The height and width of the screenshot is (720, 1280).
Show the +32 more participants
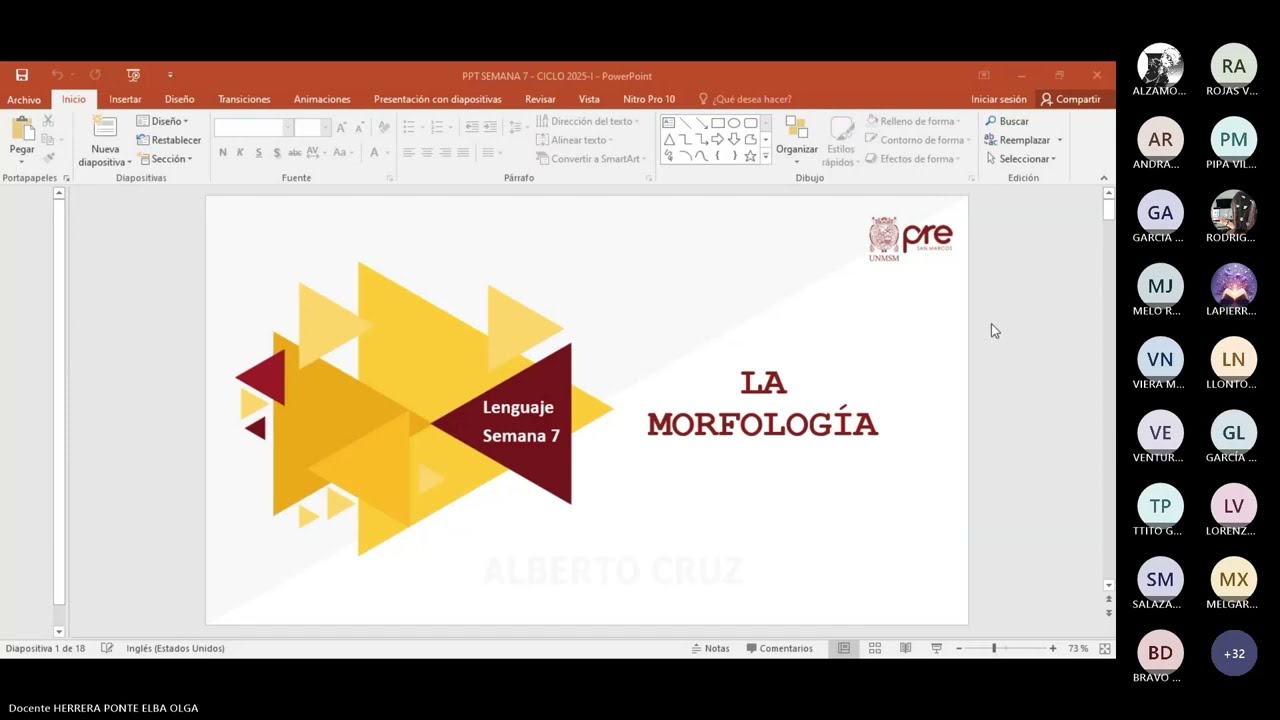pyautogui.click(x=1234, y=653)
